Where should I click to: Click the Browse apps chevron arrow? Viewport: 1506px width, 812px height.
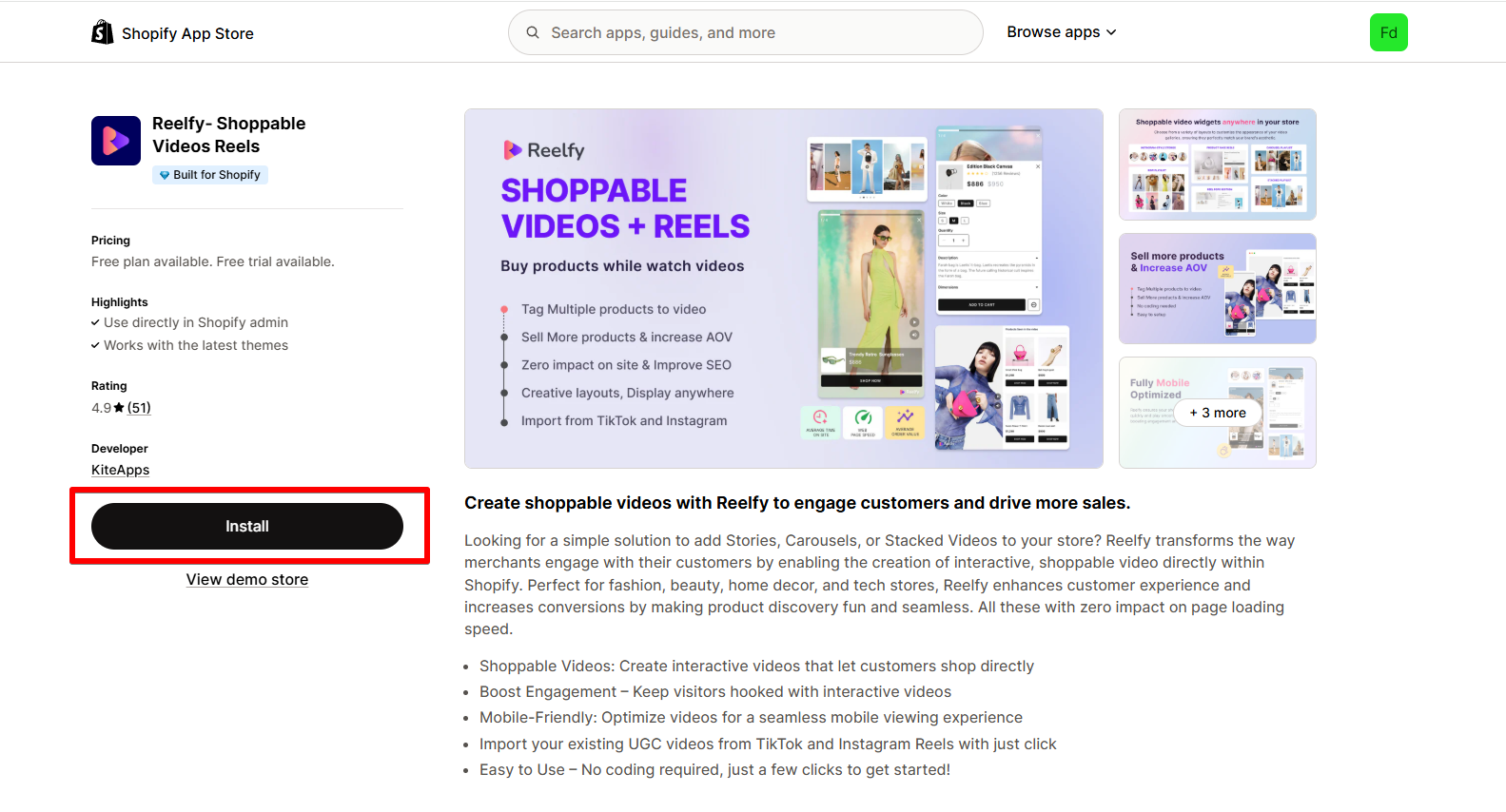[1111, 32]
